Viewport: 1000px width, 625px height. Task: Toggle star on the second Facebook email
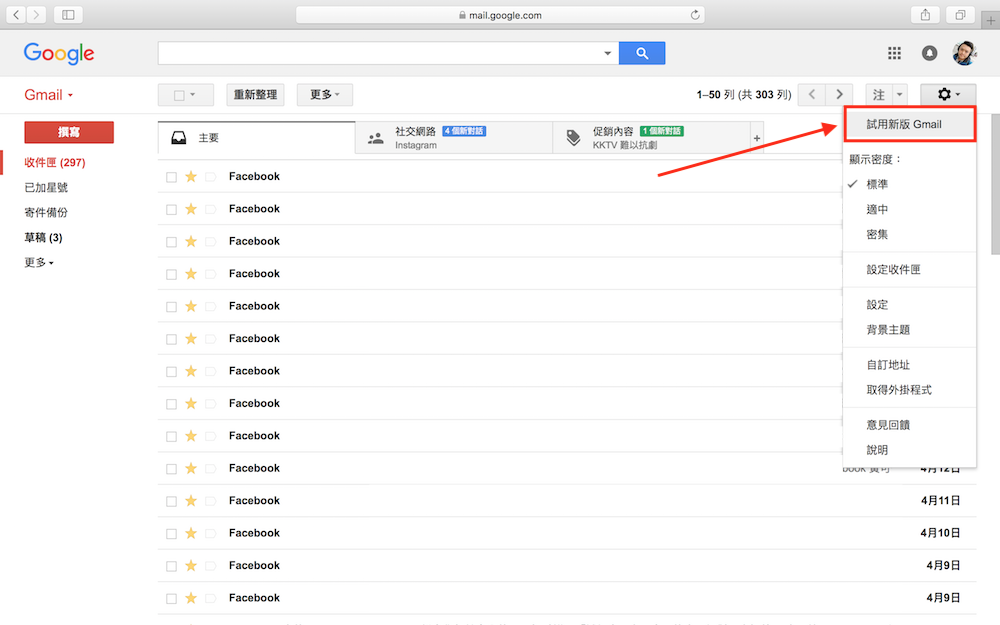click(191, 209)
